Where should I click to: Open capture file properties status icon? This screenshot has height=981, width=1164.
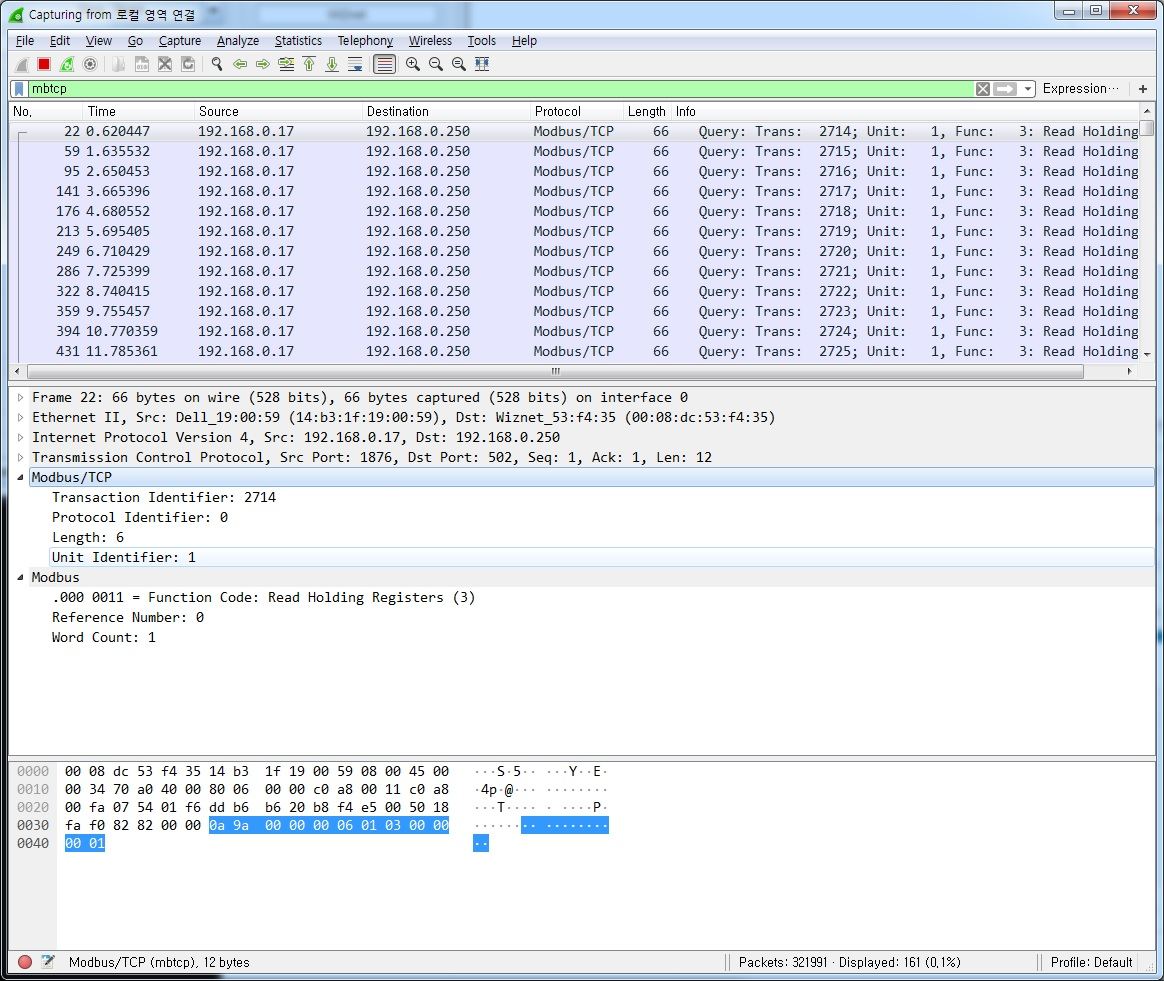click(48, 962)
